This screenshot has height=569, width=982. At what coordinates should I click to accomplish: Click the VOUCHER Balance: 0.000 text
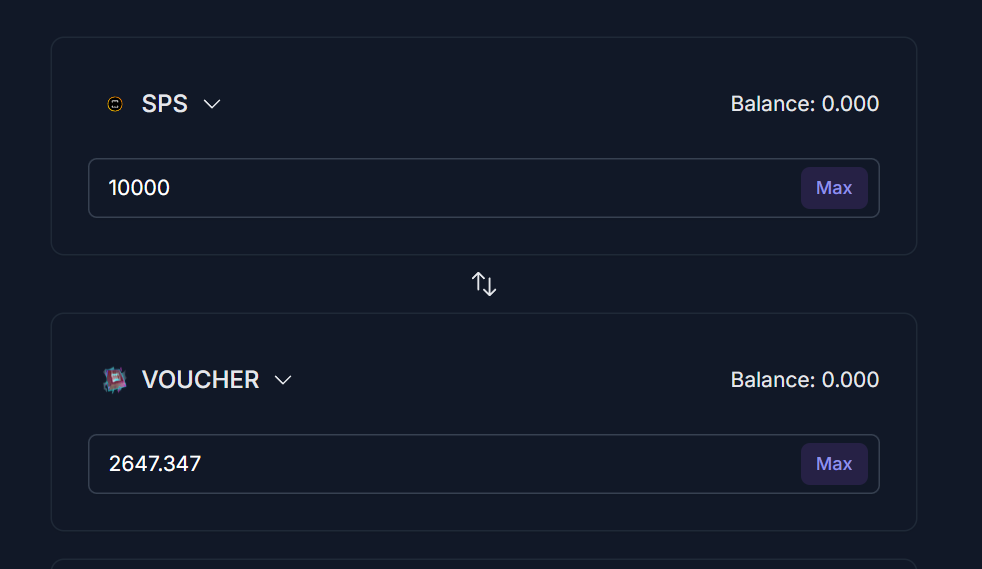pos(804,380)
